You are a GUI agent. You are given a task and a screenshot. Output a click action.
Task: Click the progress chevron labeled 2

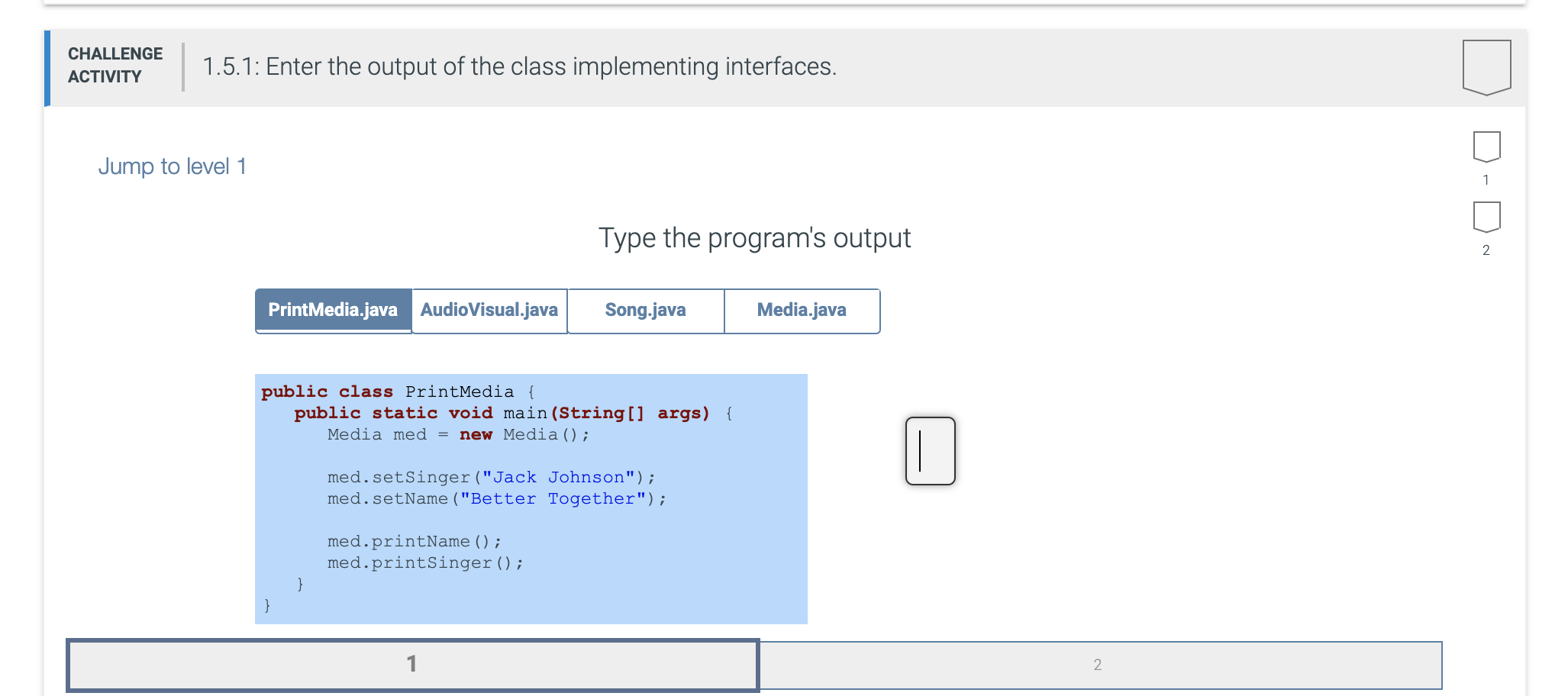[1484, 220]
